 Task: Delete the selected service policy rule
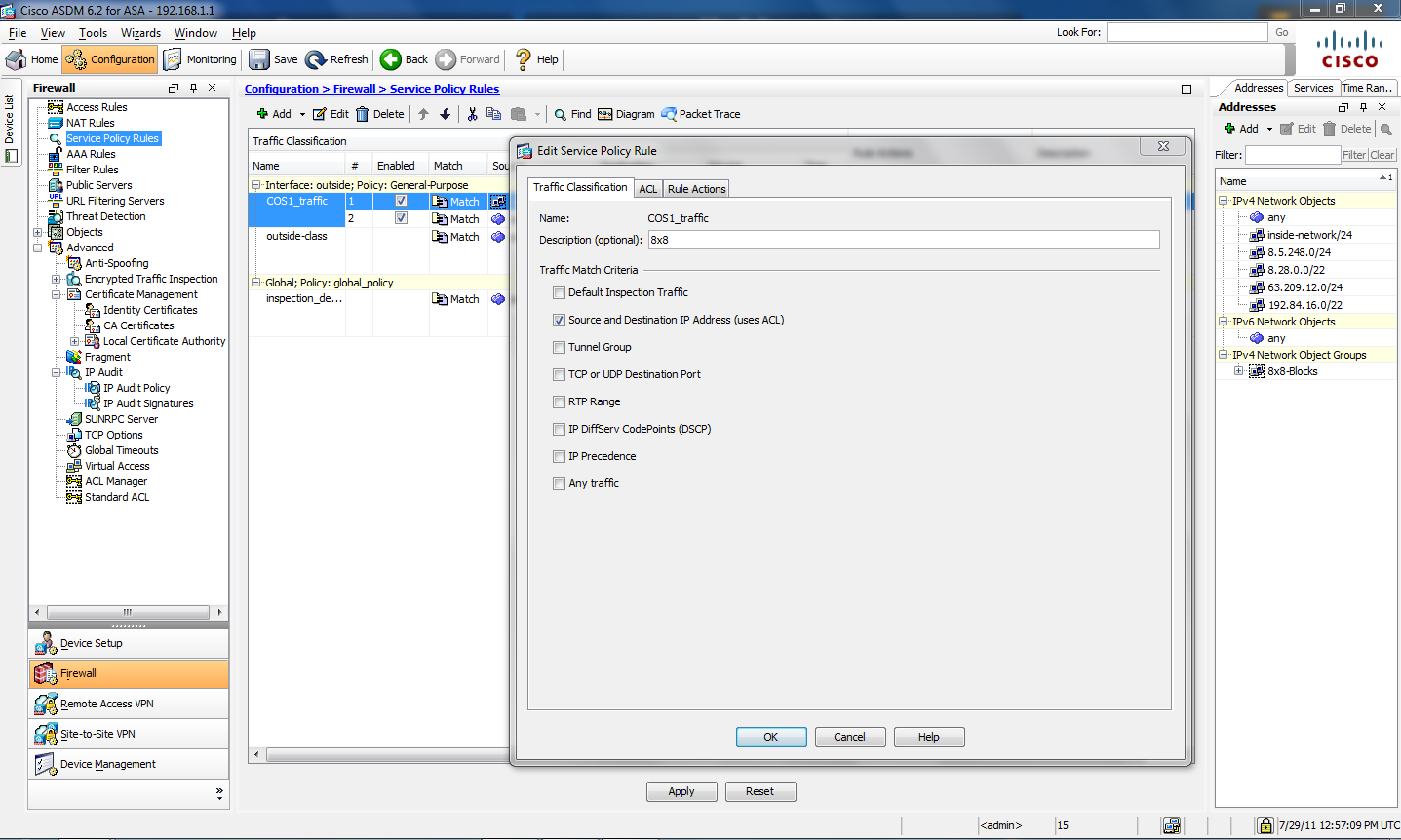coord(379,114)
